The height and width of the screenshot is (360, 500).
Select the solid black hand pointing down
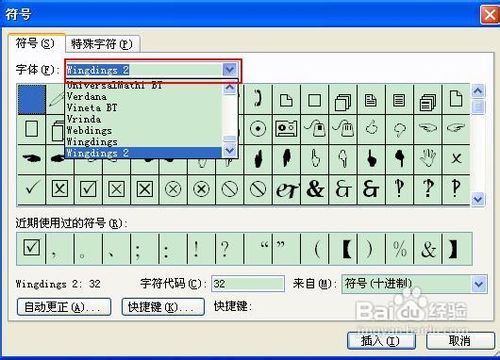[x=399, y=158]
